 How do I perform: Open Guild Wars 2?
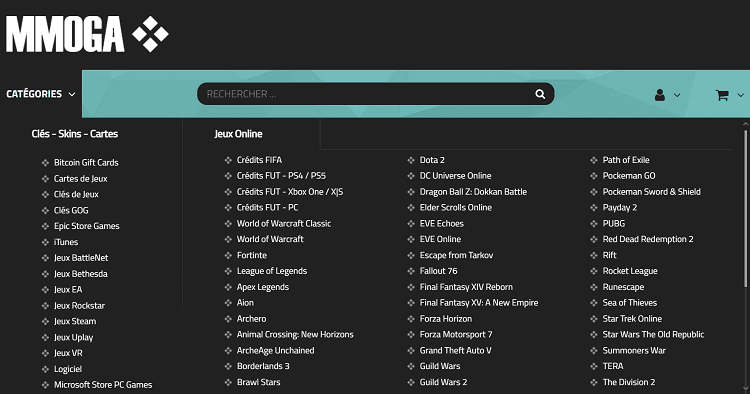click(x=443, y=382)
